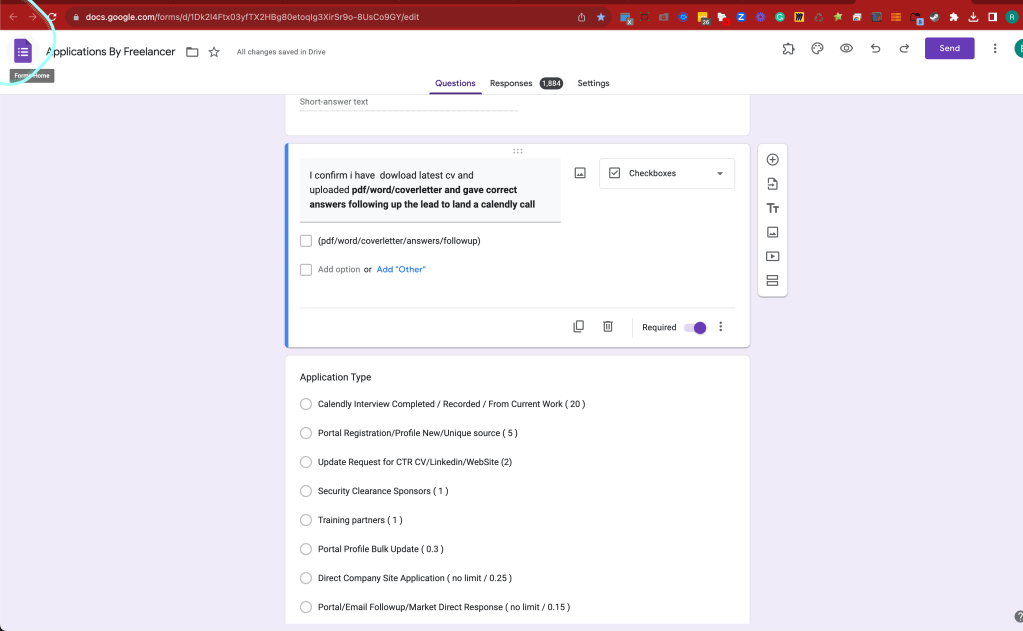Undo last change
Screen dimensions: 1023x631
coord(876,48)
